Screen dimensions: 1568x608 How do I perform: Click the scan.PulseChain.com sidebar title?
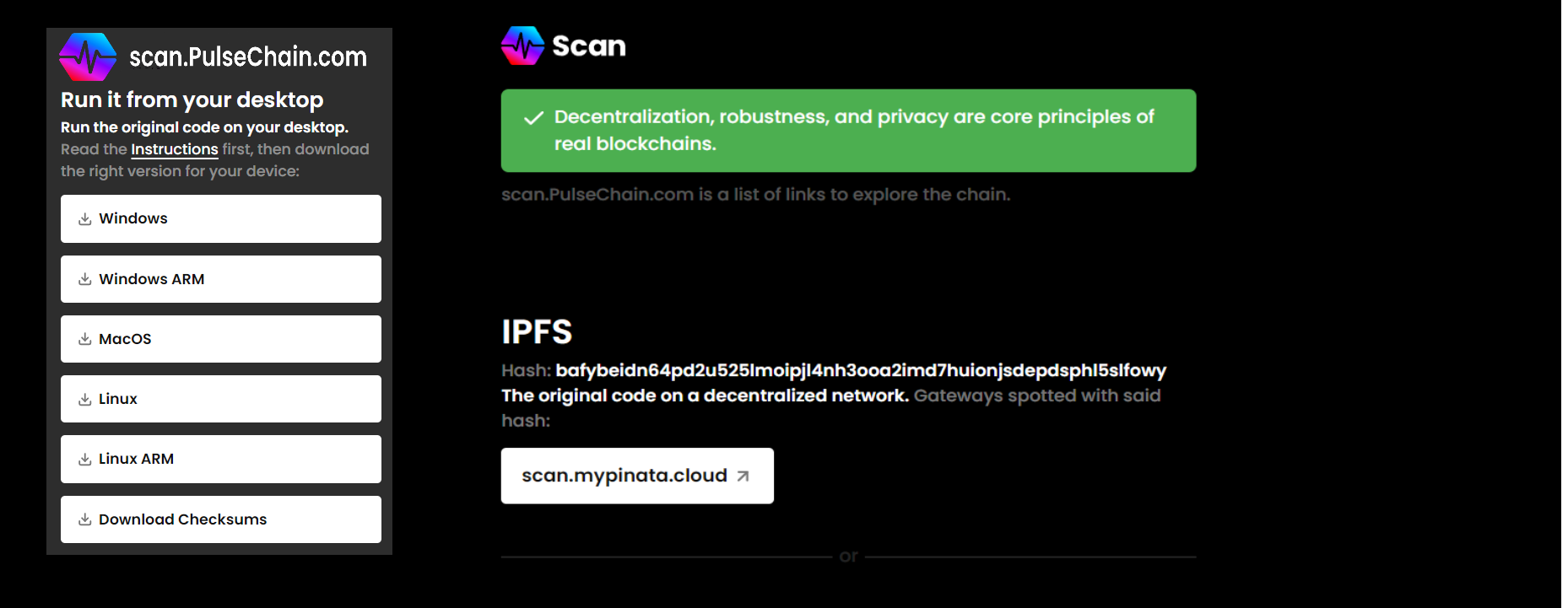(248, 56)
